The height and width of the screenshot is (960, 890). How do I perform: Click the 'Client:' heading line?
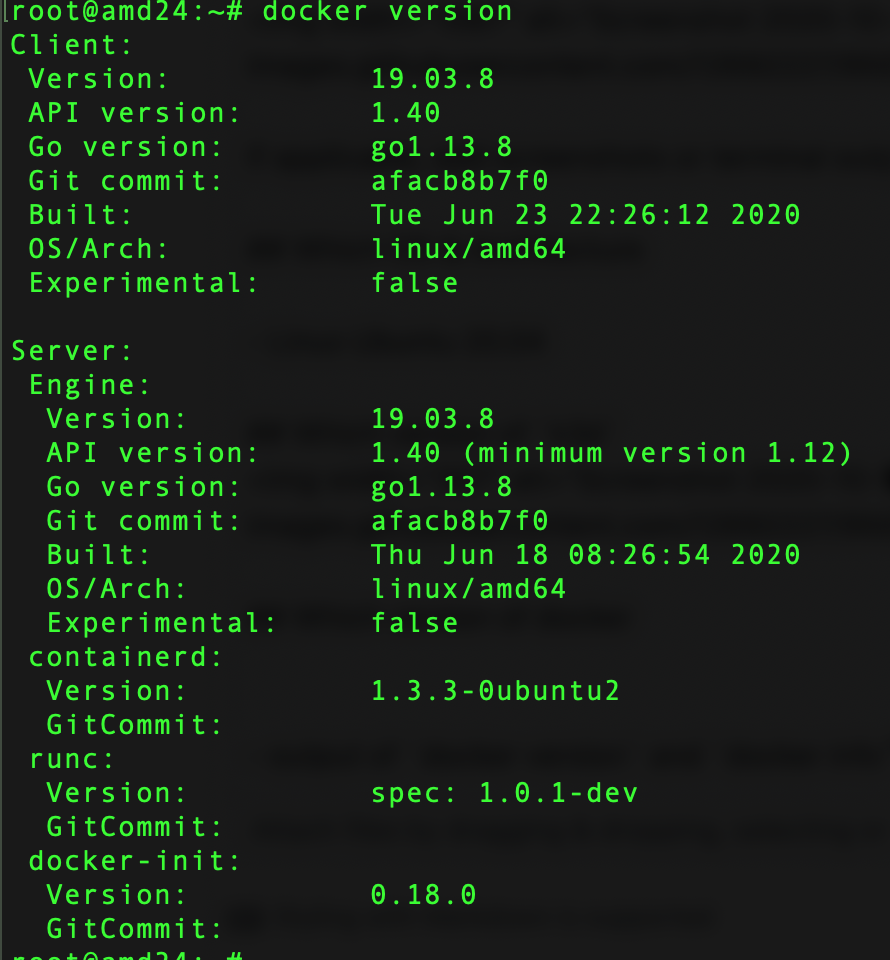click(x=71, y=45)
